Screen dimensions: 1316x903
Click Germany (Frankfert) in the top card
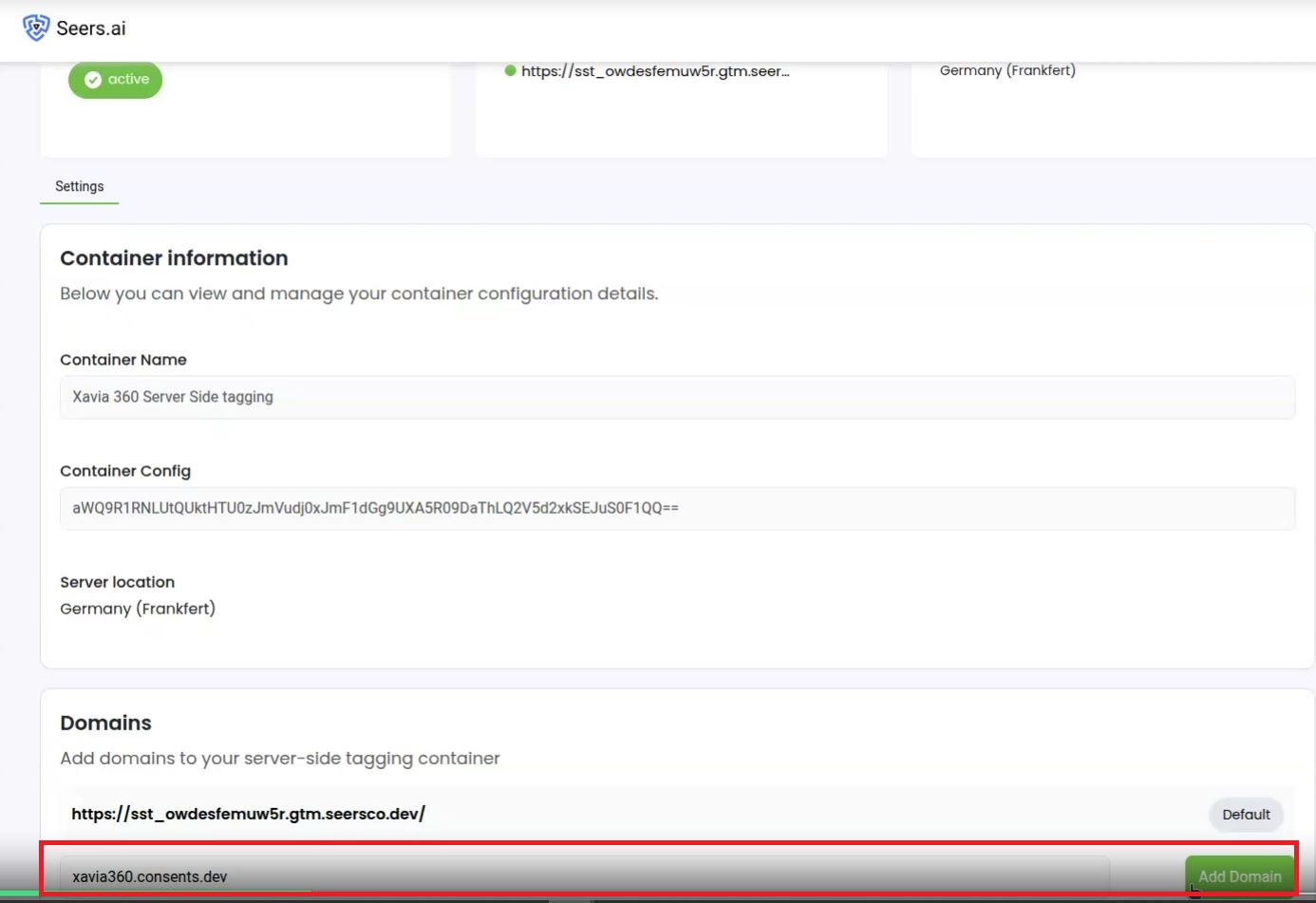[1007, 70]
